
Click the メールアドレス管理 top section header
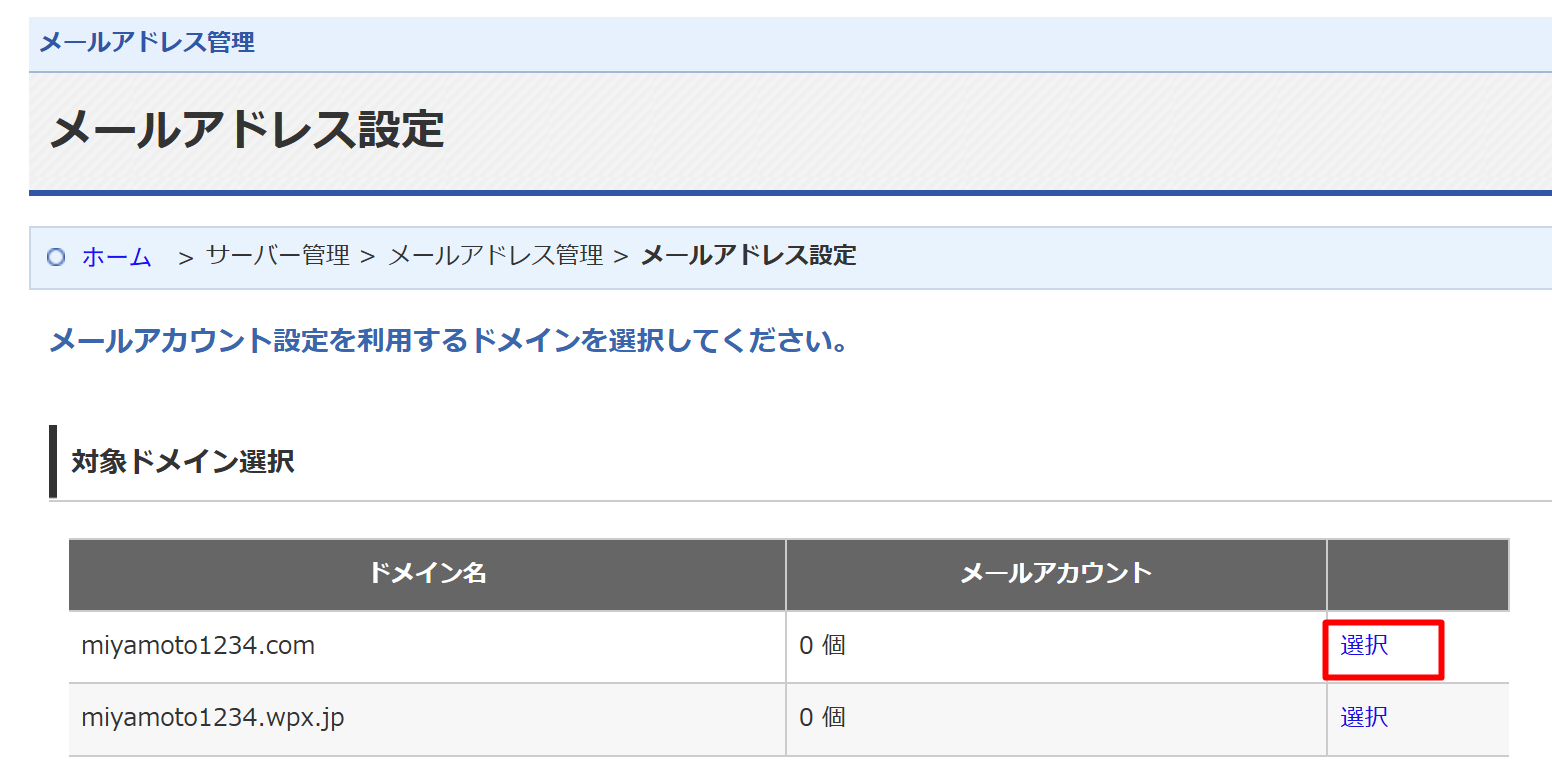[x=147, y=43]
